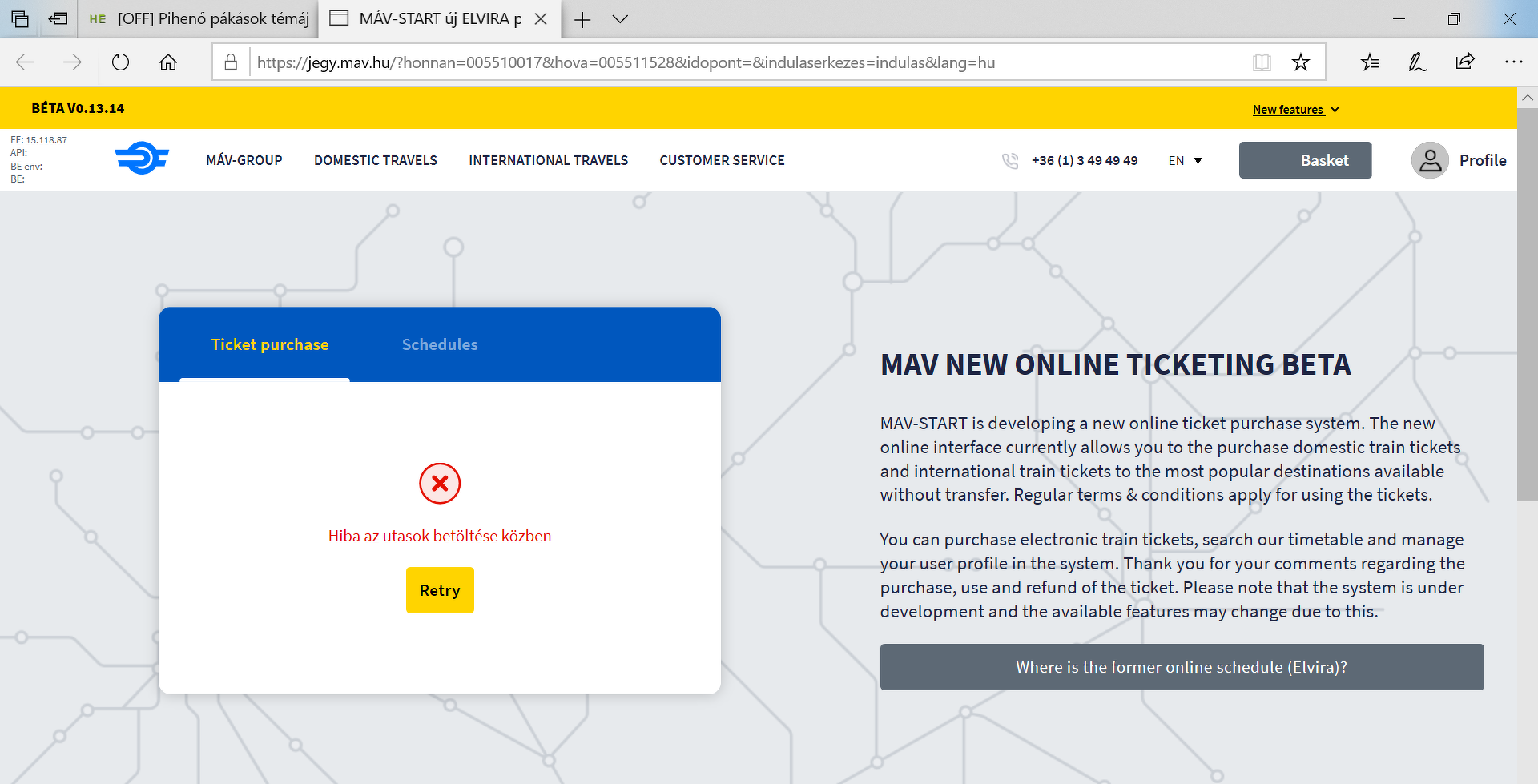
Task: Click the padlock site security icon
Action: click(x=231, y=62)
